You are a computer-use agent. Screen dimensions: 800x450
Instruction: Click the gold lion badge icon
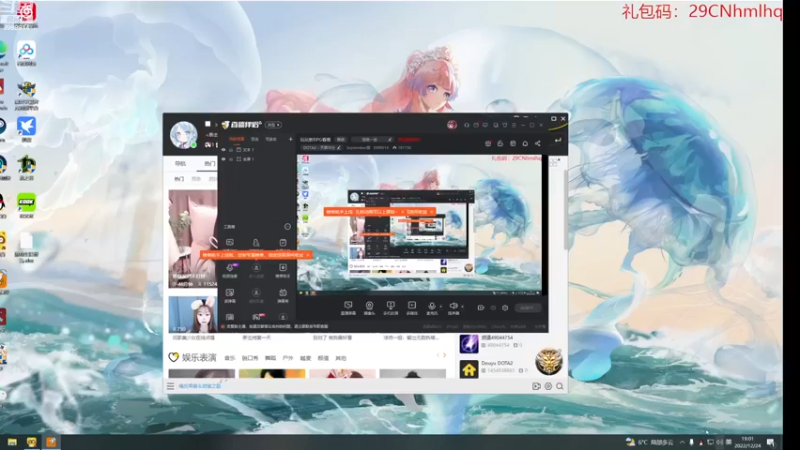coord(548,361)
